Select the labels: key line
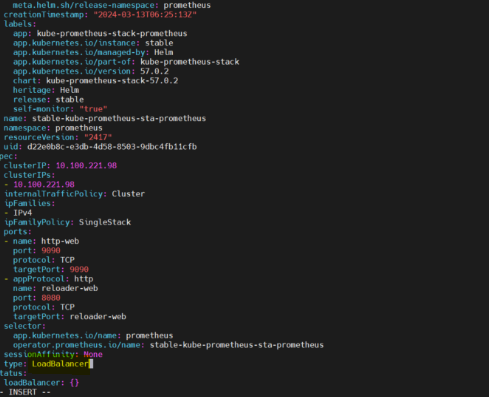This screenshot has height=397, width=489. [20, 24]
